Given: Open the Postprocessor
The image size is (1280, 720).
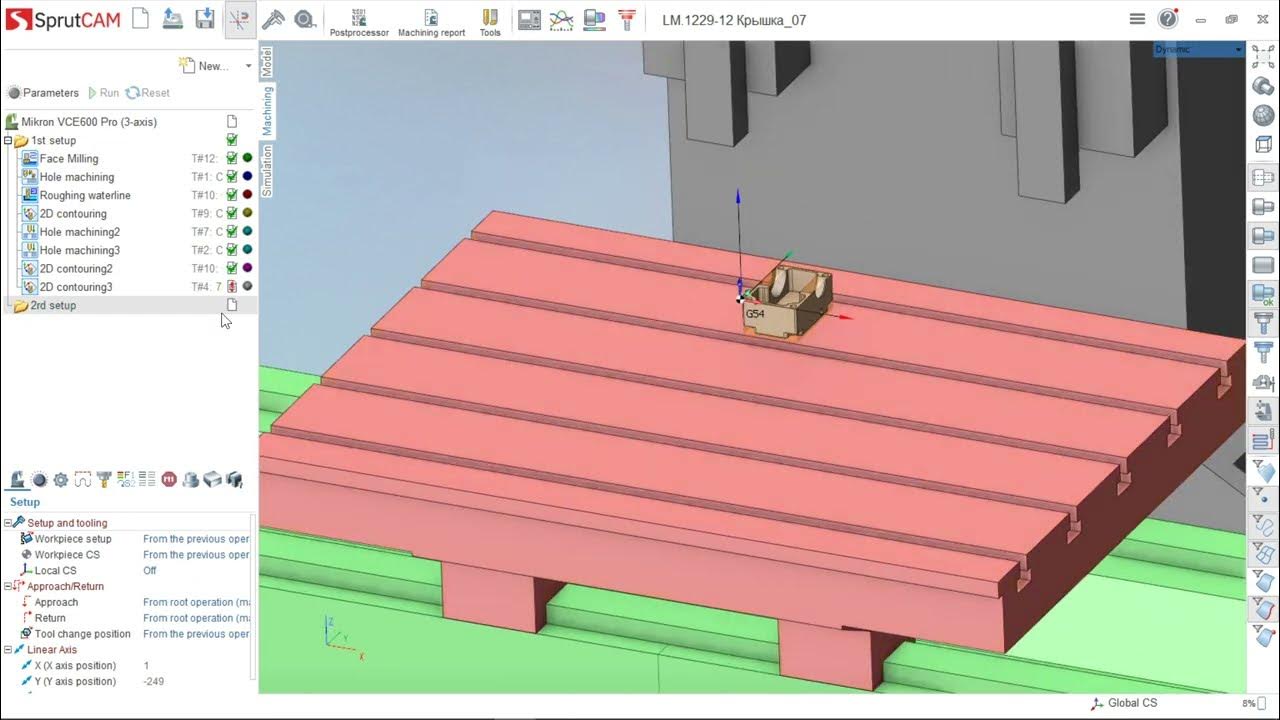Looking at the screenshot, I should coord(359,21).
